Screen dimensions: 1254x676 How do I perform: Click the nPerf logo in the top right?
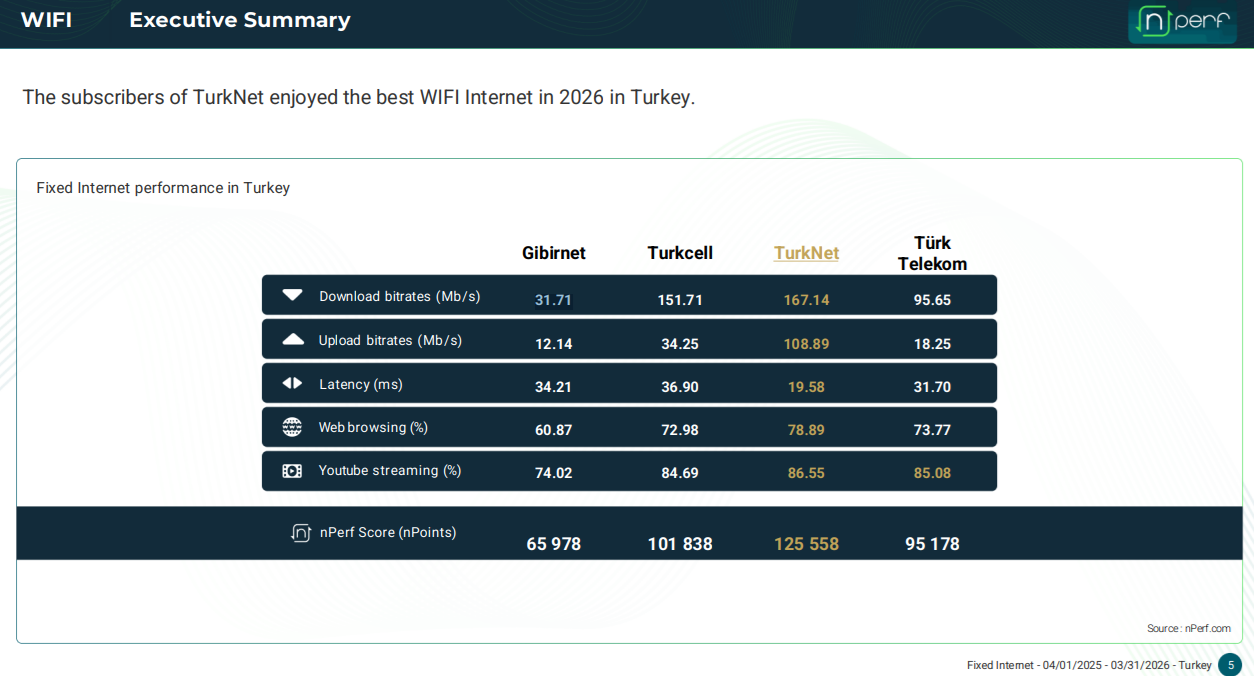coord(1182,22)
